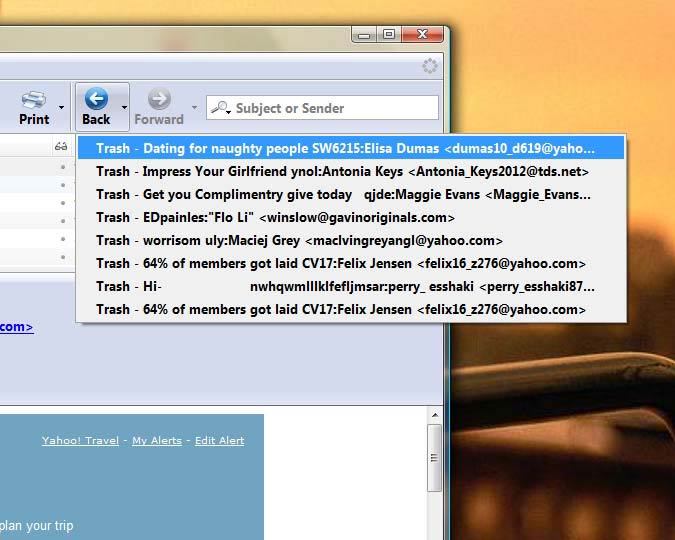Select history entry EDpainles Flo Li
The height and width of the screenshot is (540, 675).
tap(351, 217)
